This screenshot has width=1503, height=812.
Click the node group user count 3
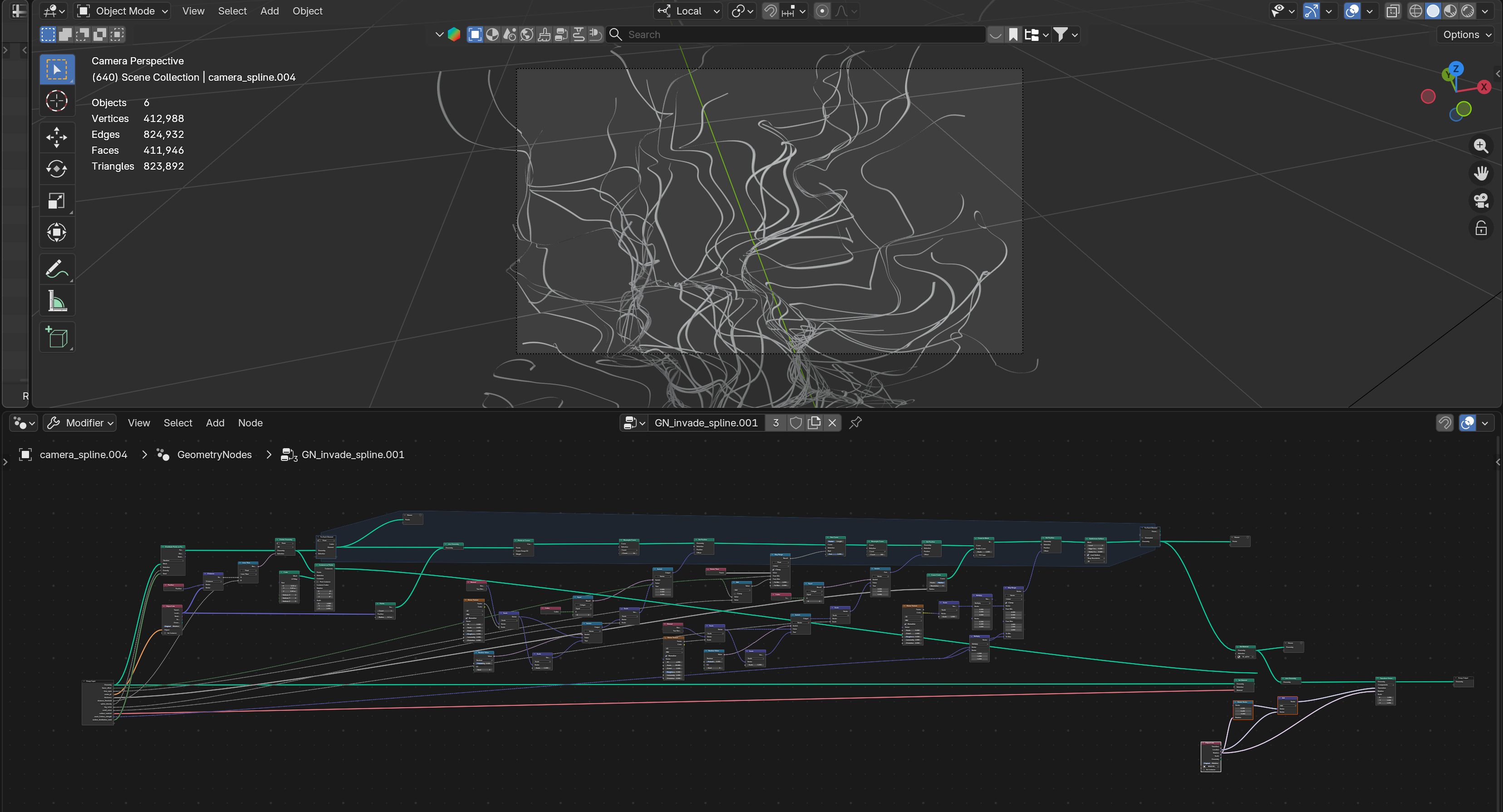click(776, 422)
